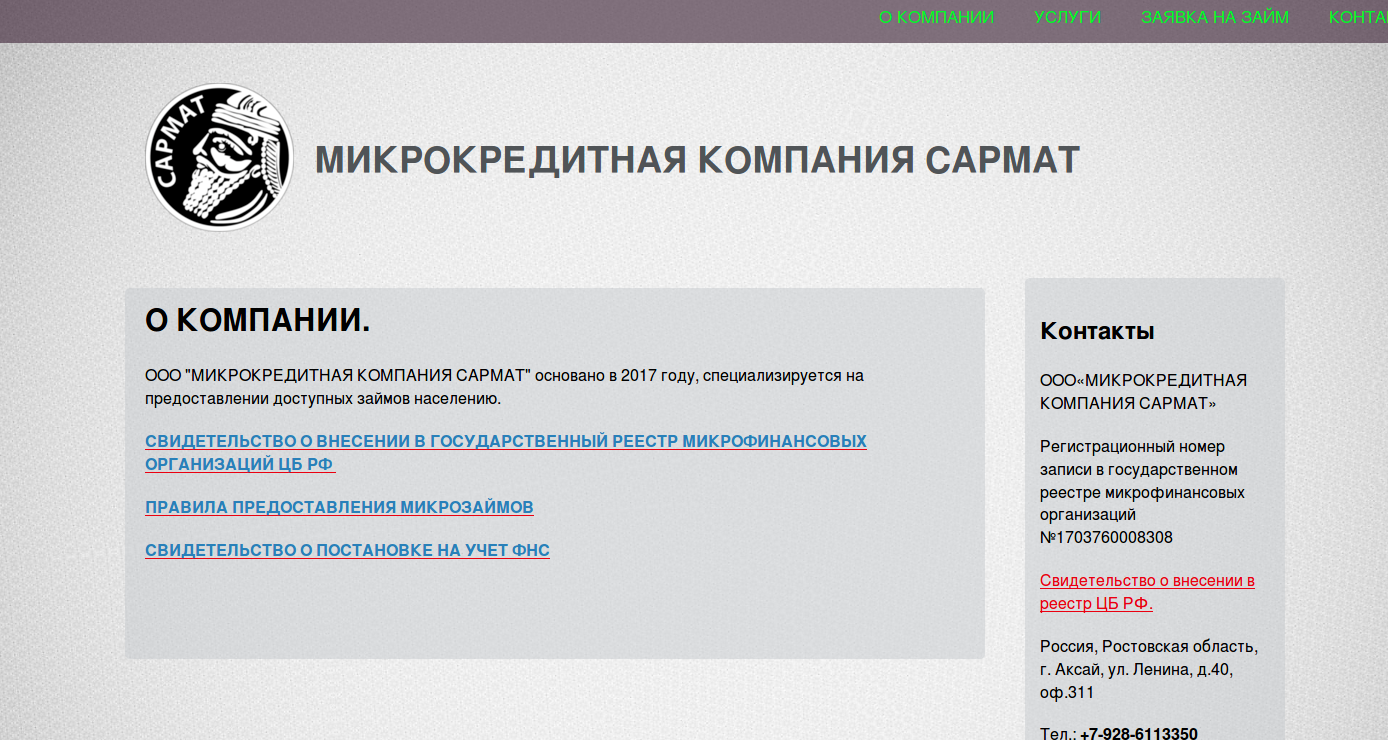Click the Контакты sidebar heading

point(1097,331)
